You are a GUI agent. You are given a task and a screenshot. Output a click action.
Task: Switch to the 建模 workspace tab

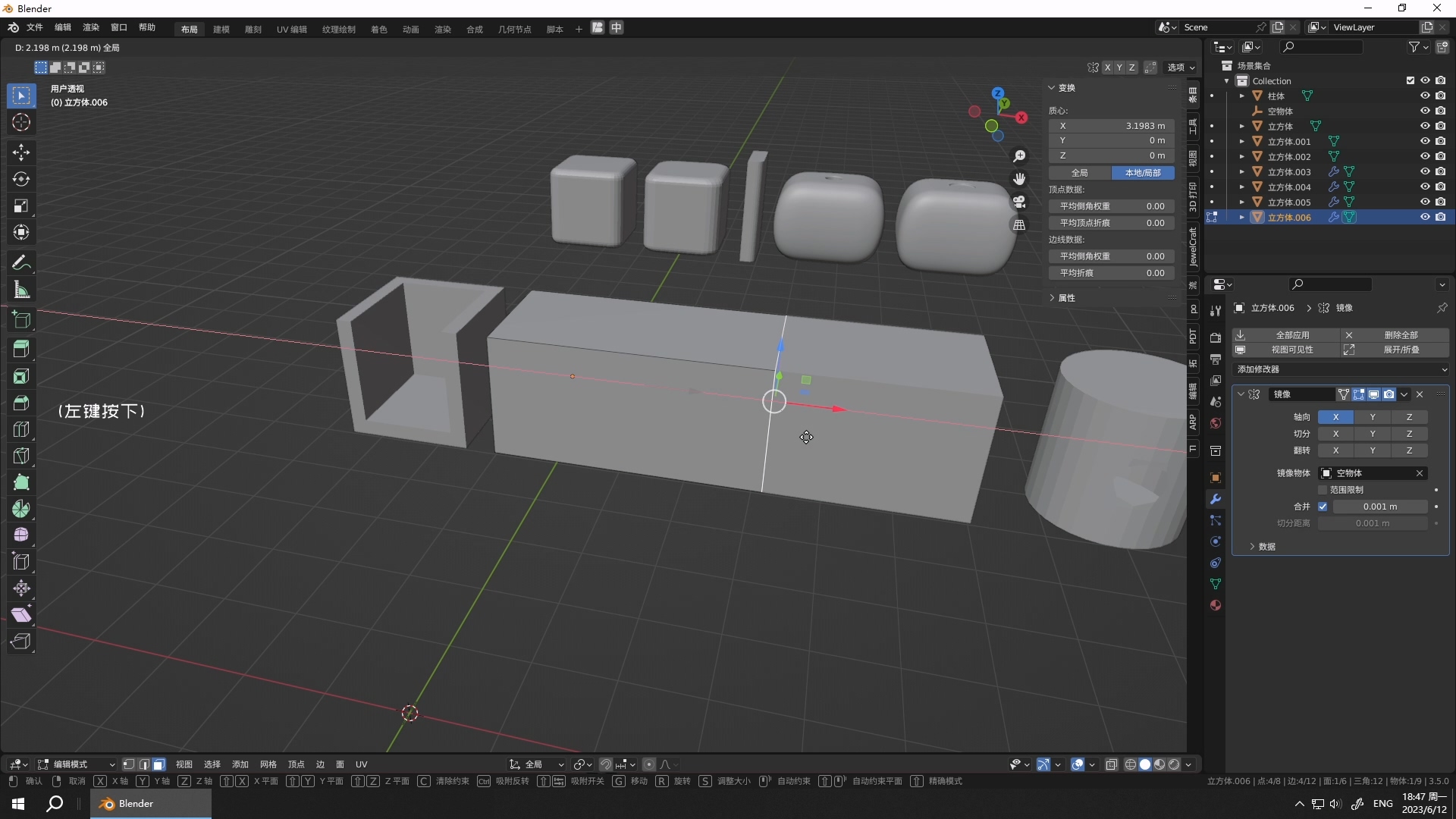[x=221, y=29]
